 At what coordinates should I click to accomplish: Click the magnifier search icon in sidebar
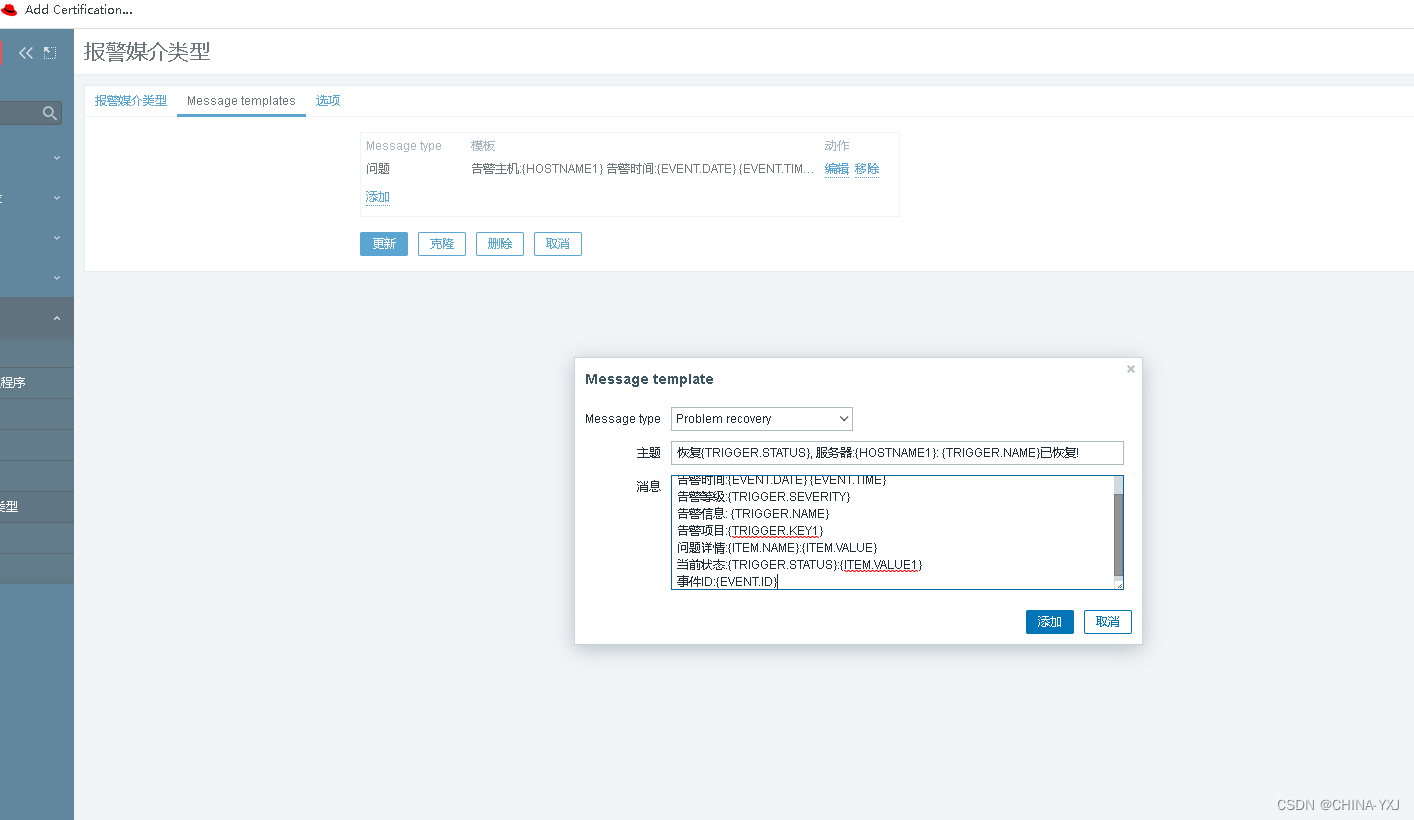click(x=50, y=114)
